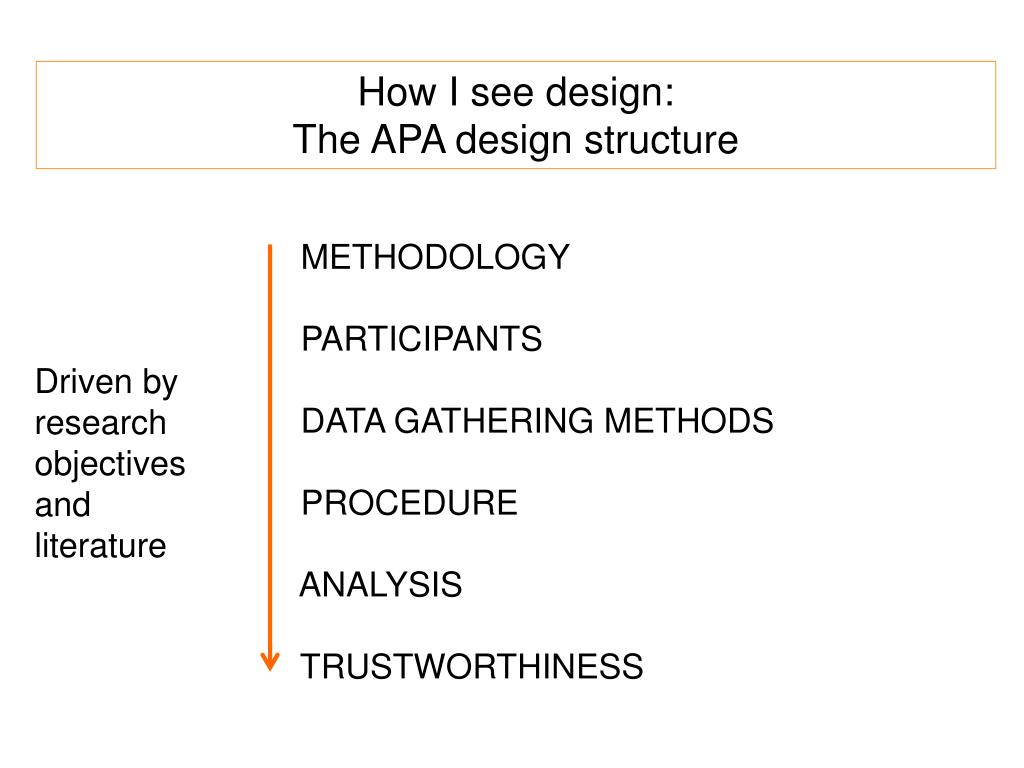Click the orange vertical arrow line
The height and width of the screenshot is (768, 1024).
270,457
